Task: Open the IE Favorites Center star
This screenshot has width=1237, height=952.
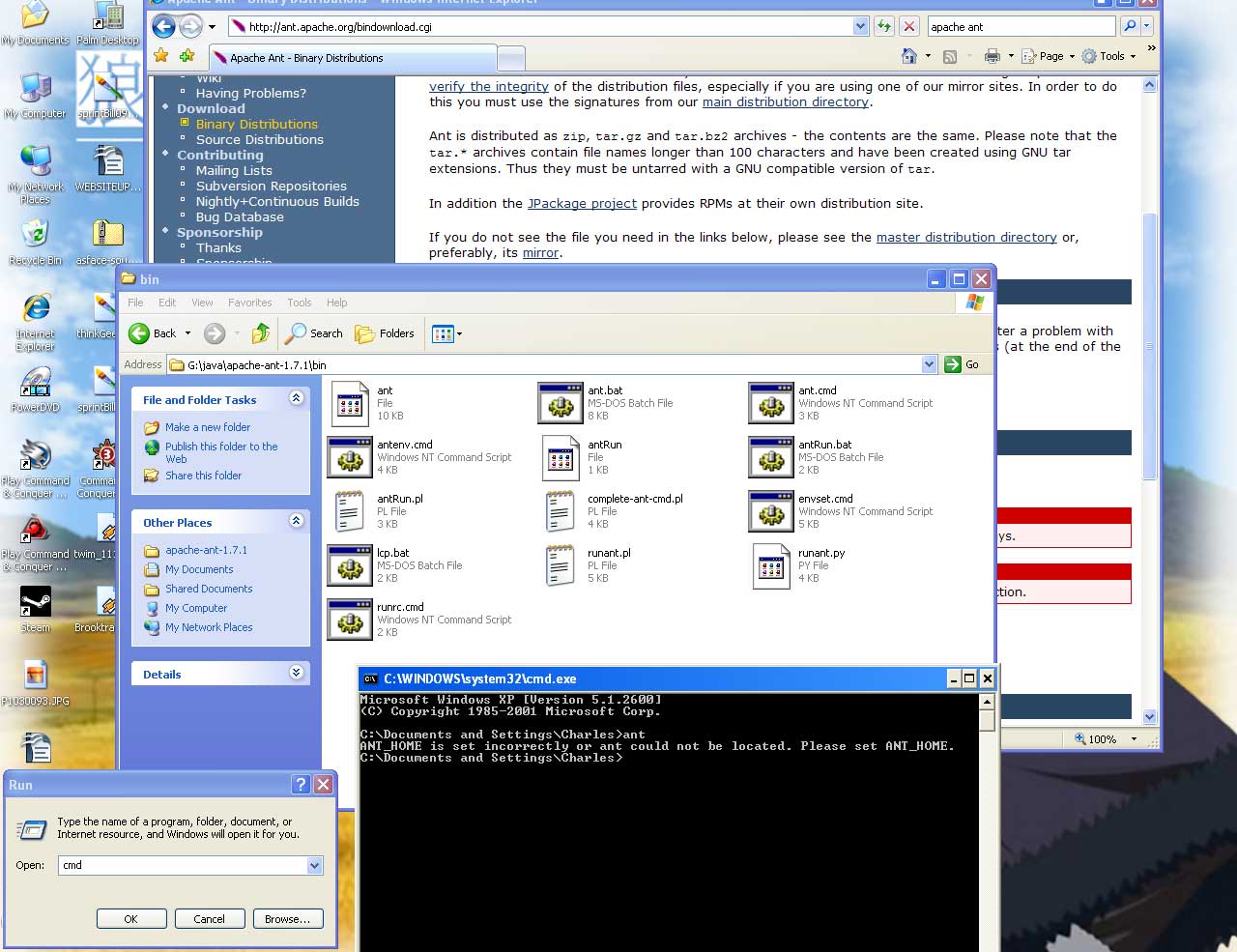Action: [x=161, y=56]
